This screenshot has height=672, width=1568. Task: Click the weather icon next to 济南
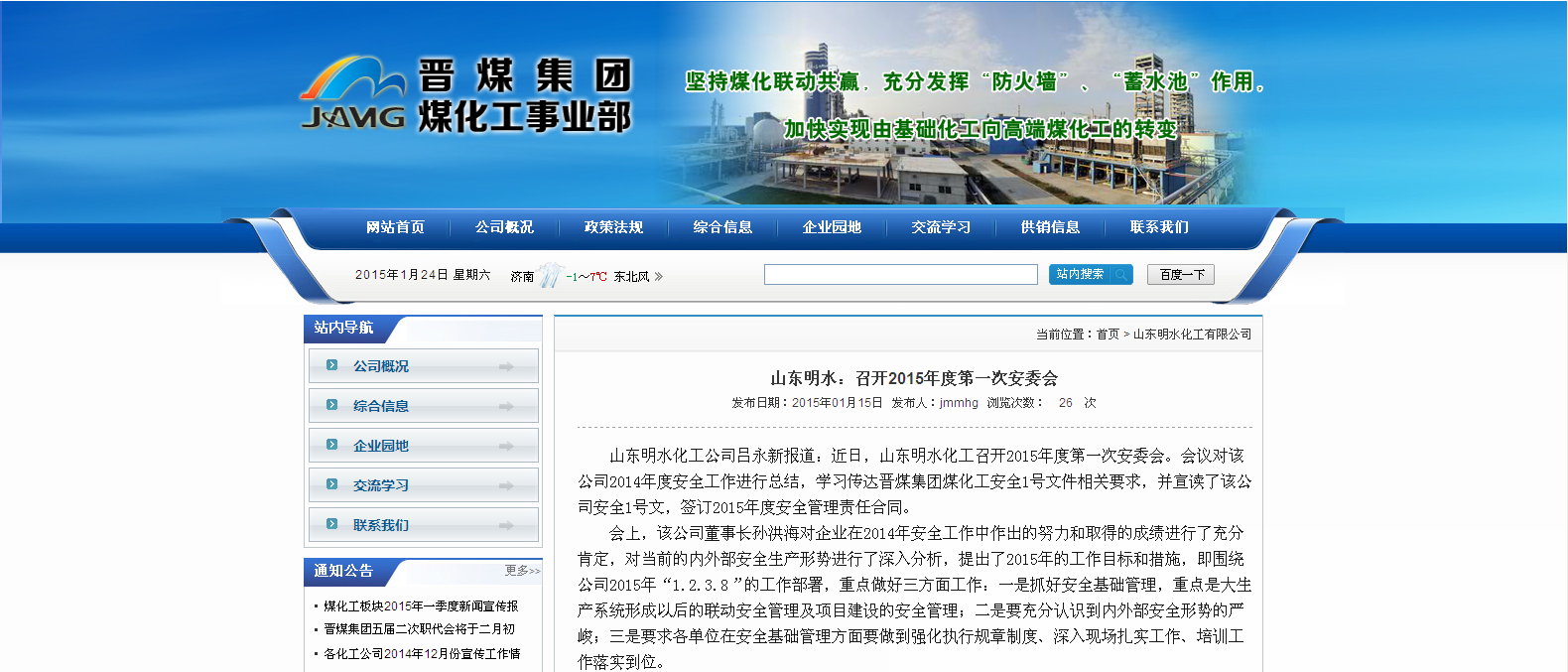pos(550,276)
